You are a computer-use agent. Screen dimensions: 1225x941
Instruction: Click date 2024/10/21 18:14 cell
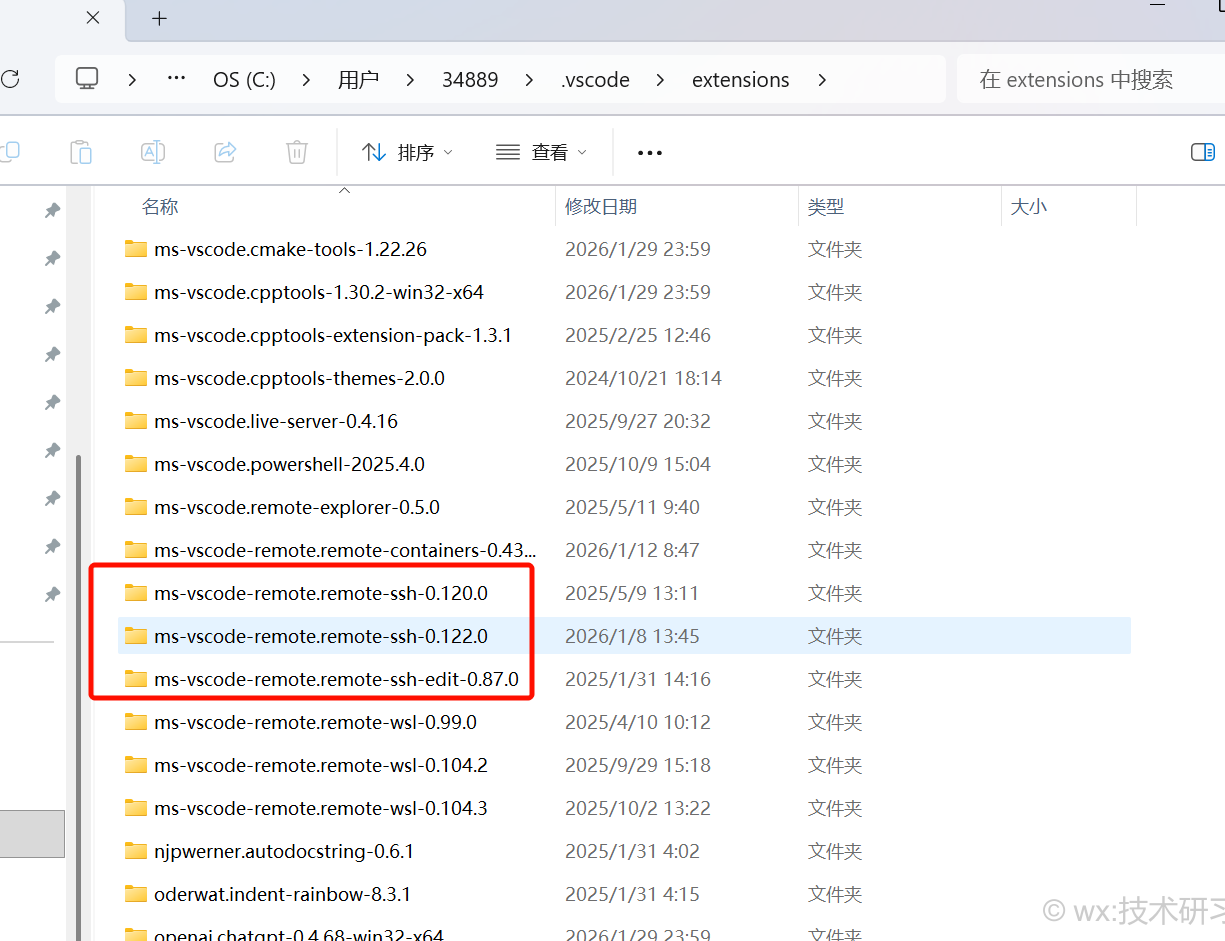pos(643,378)
